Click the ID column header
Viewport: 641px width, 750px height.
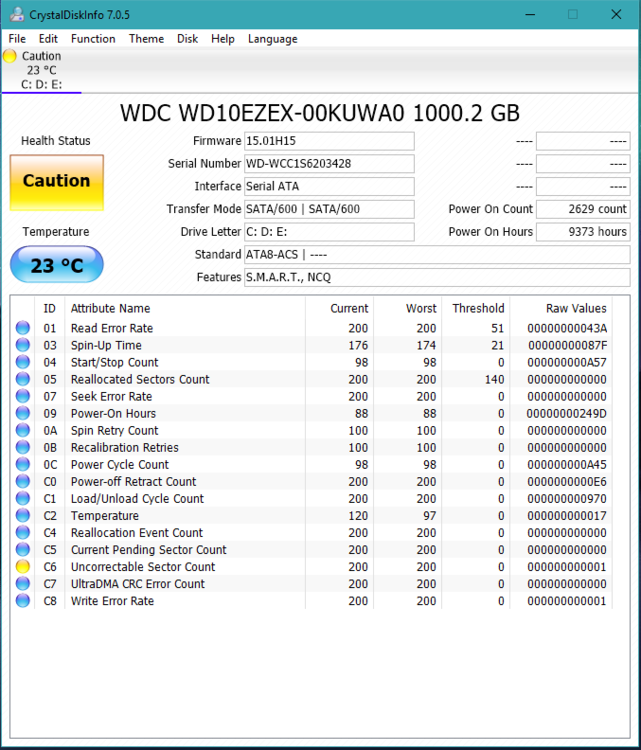click(50, 309)
